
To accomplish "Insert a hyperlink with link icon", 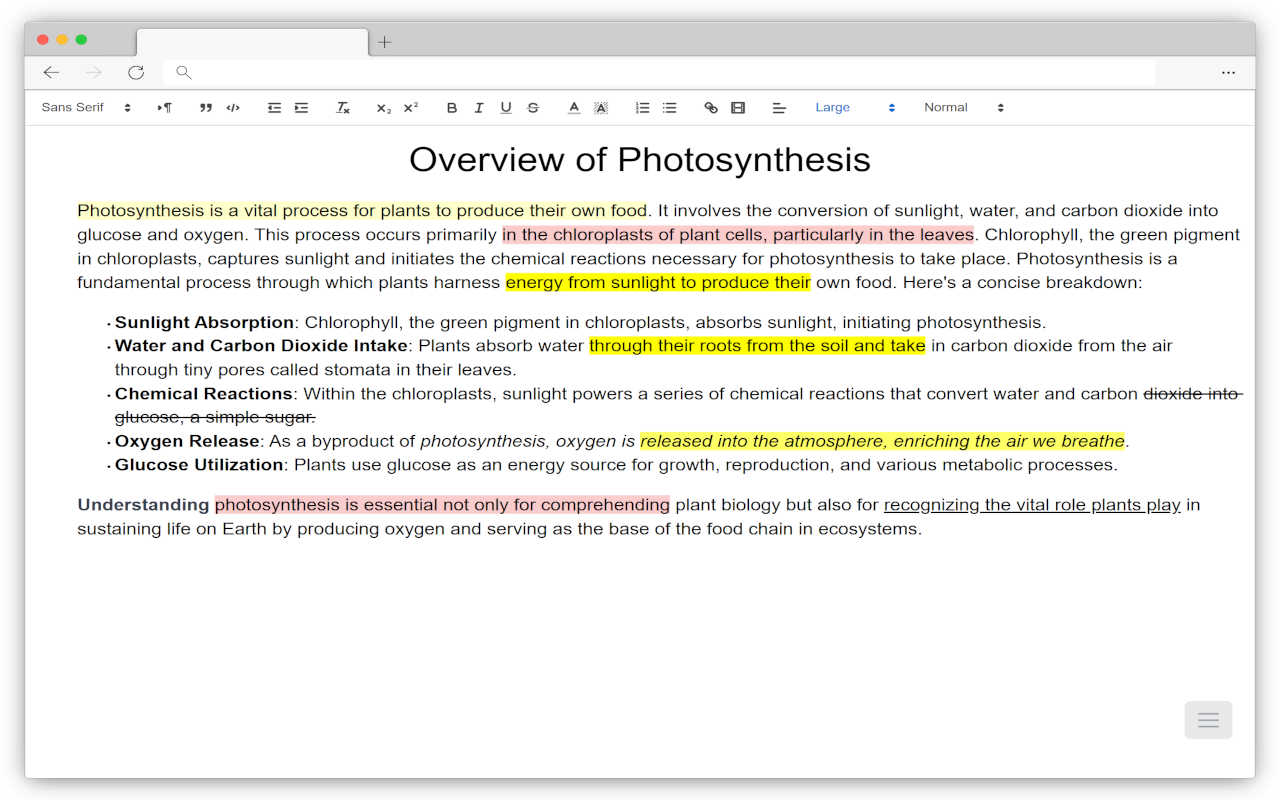I will [x=711, y=108].
